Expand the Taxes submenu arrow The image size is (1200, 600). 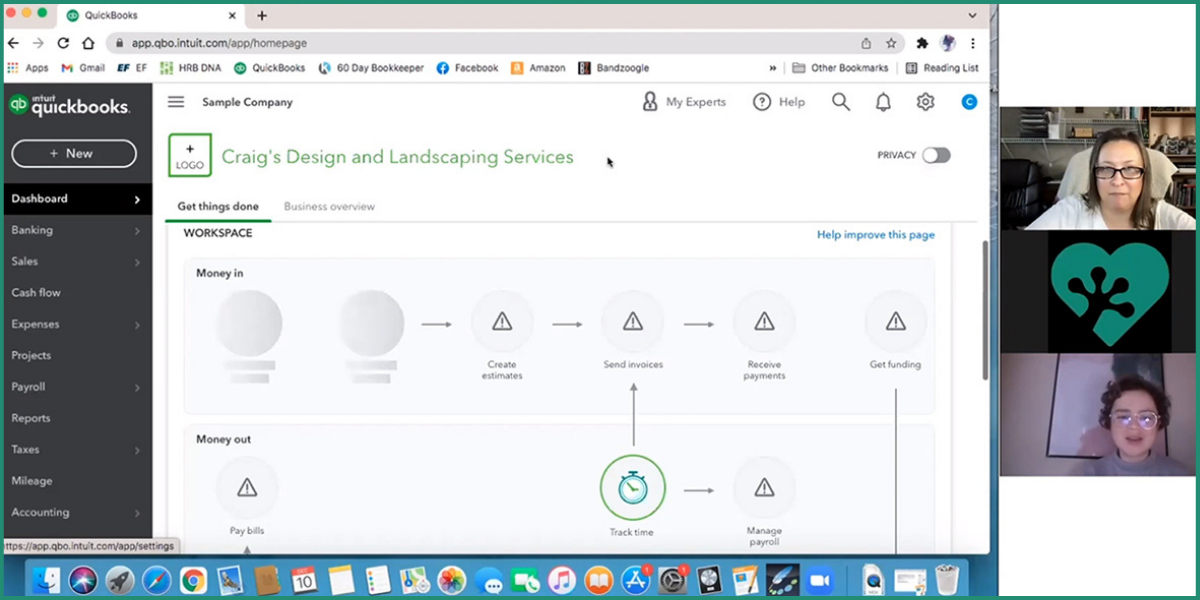pyautogui.click(x=137, y=450)
